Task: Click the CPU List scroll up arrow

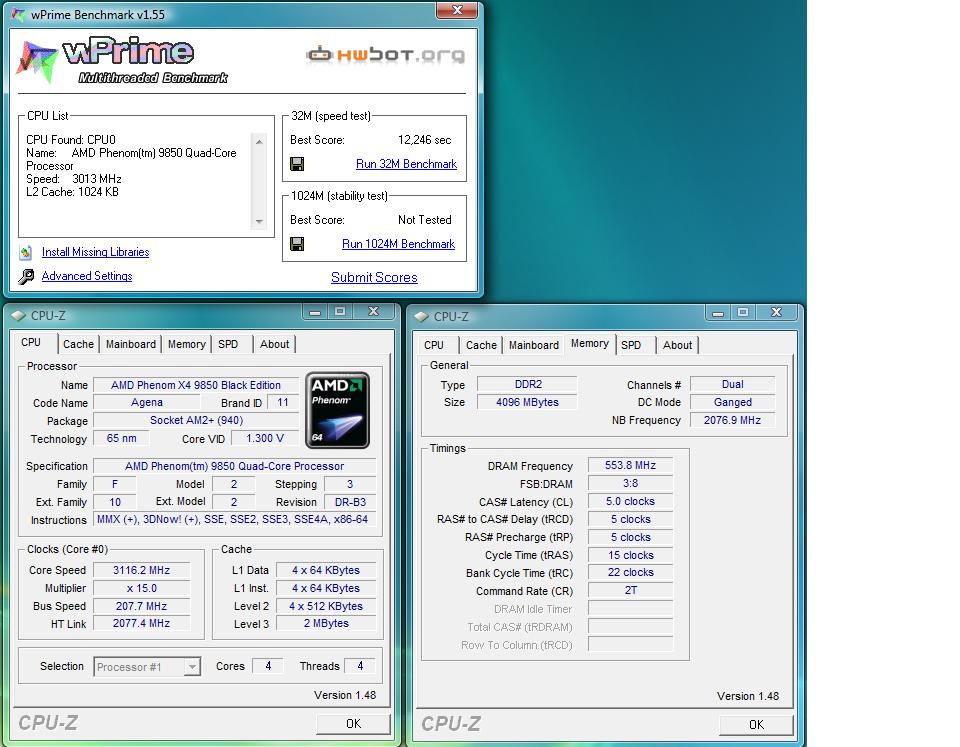Action: pyautogui.click(x=260, y=141)
